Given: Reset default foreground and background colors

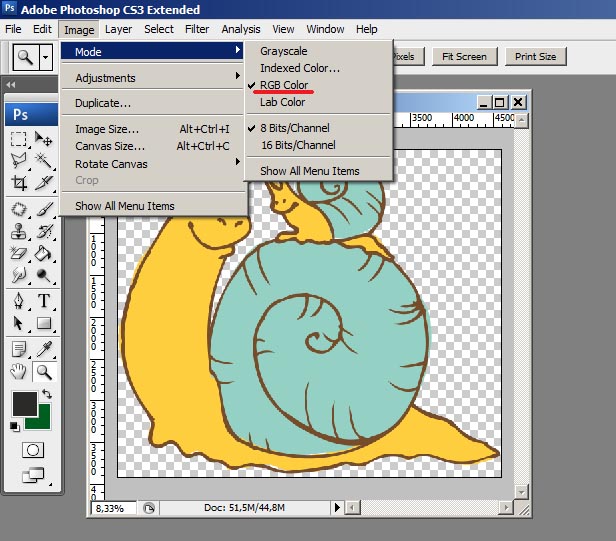Looking at the screenshot, I should pyautogui.click(x=15, y=426).
